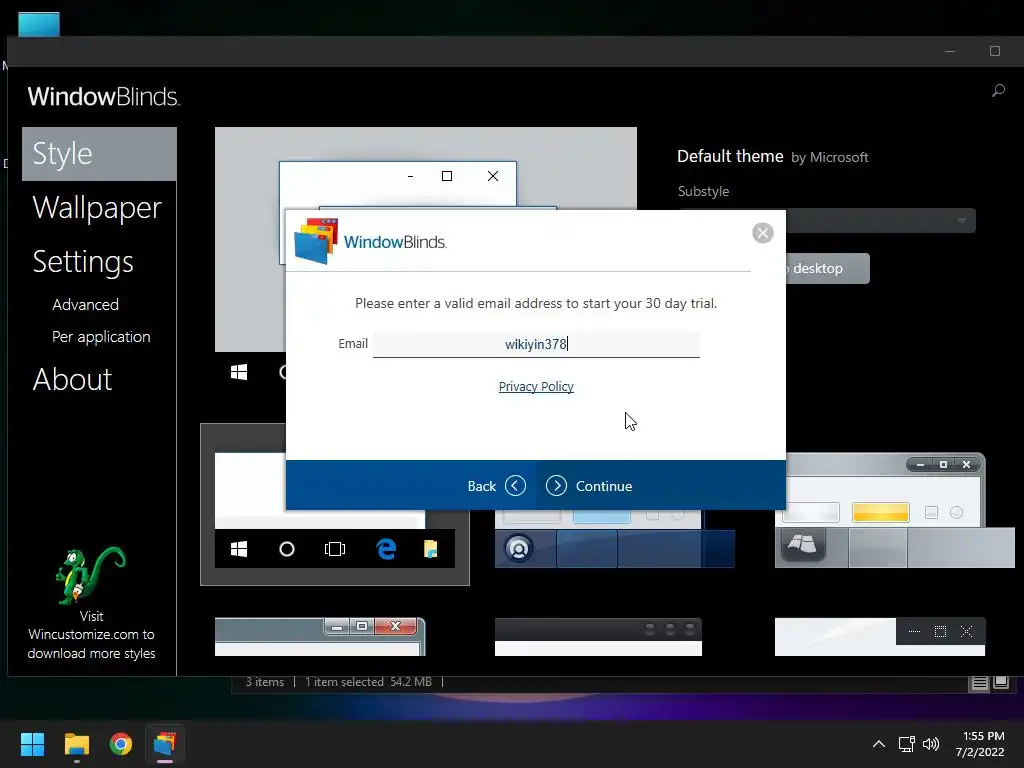Click the apply to desktop button
The height and width of the screenshot is (768, 1024).
[827, 268]
